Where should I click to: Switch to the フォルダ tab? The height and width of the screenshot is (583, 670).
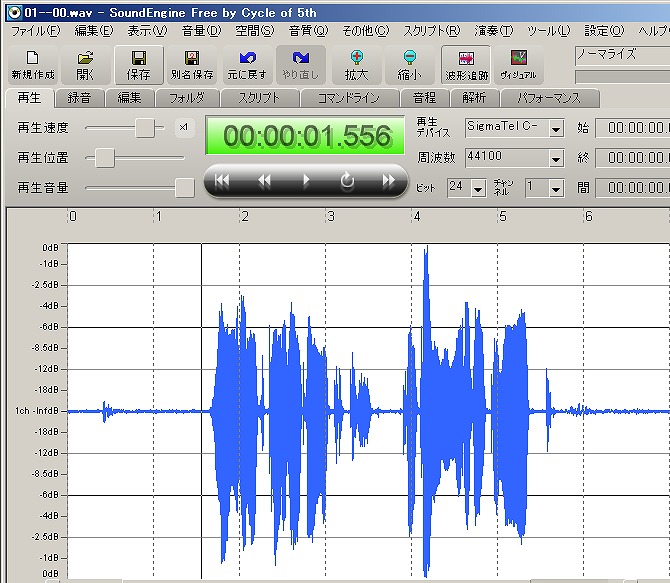click(x=187, y=98)
